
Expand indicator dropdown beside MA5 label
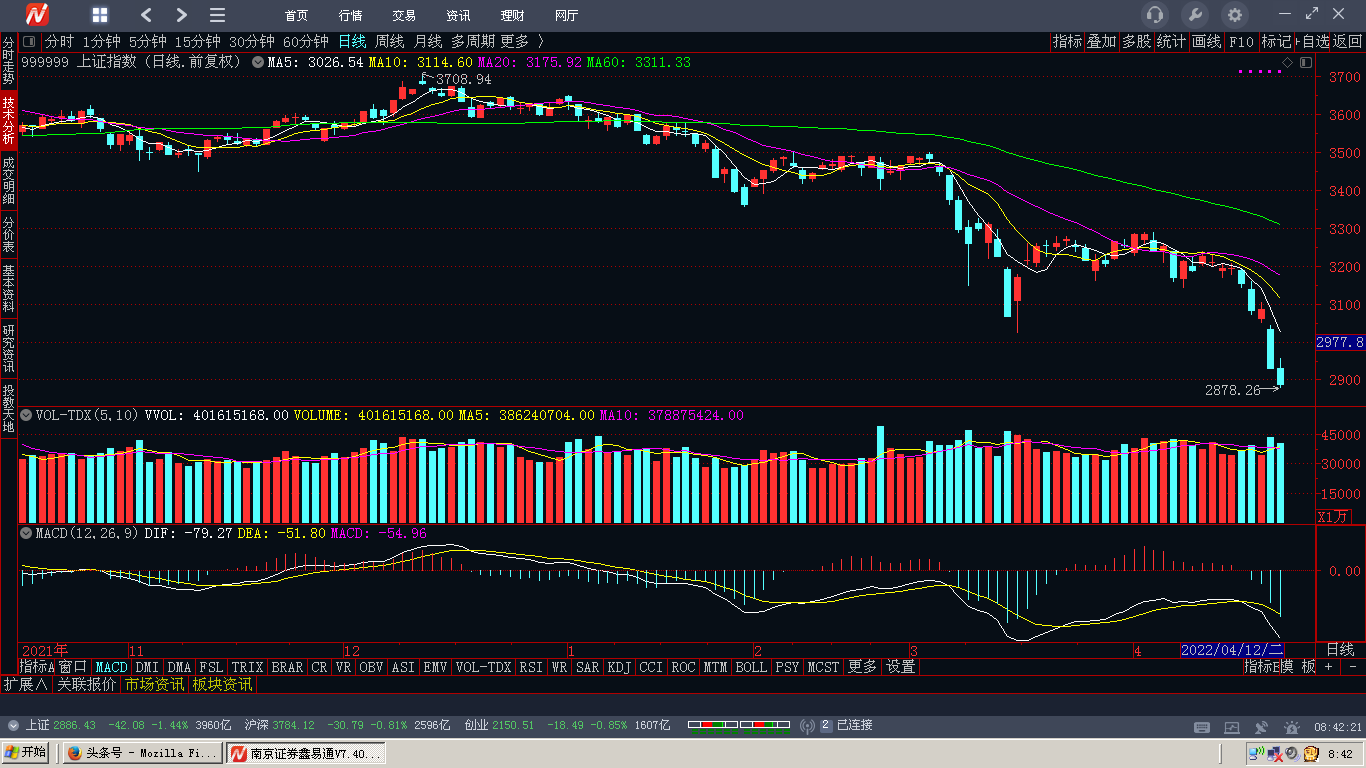[x=259, y=62]
